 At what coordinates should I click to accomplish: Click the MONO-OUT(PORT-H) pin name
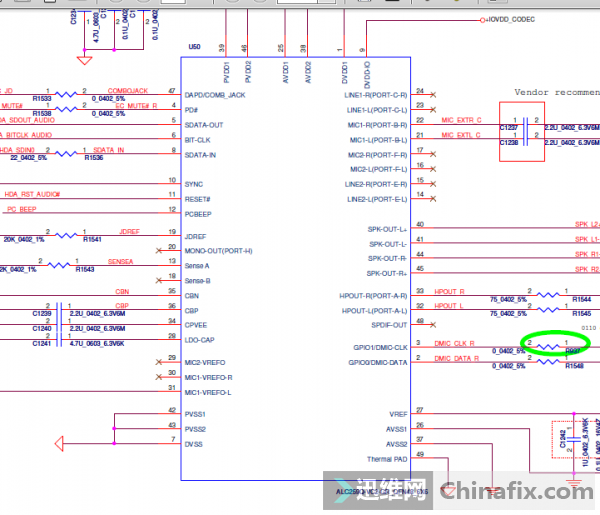click(218, 251)
